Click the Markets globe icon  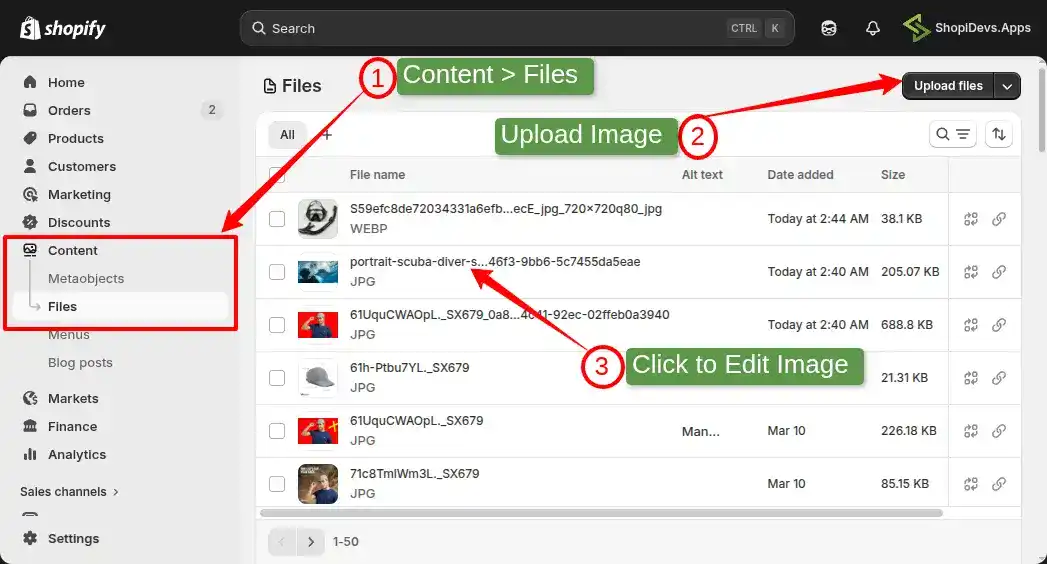click(30, 398)
